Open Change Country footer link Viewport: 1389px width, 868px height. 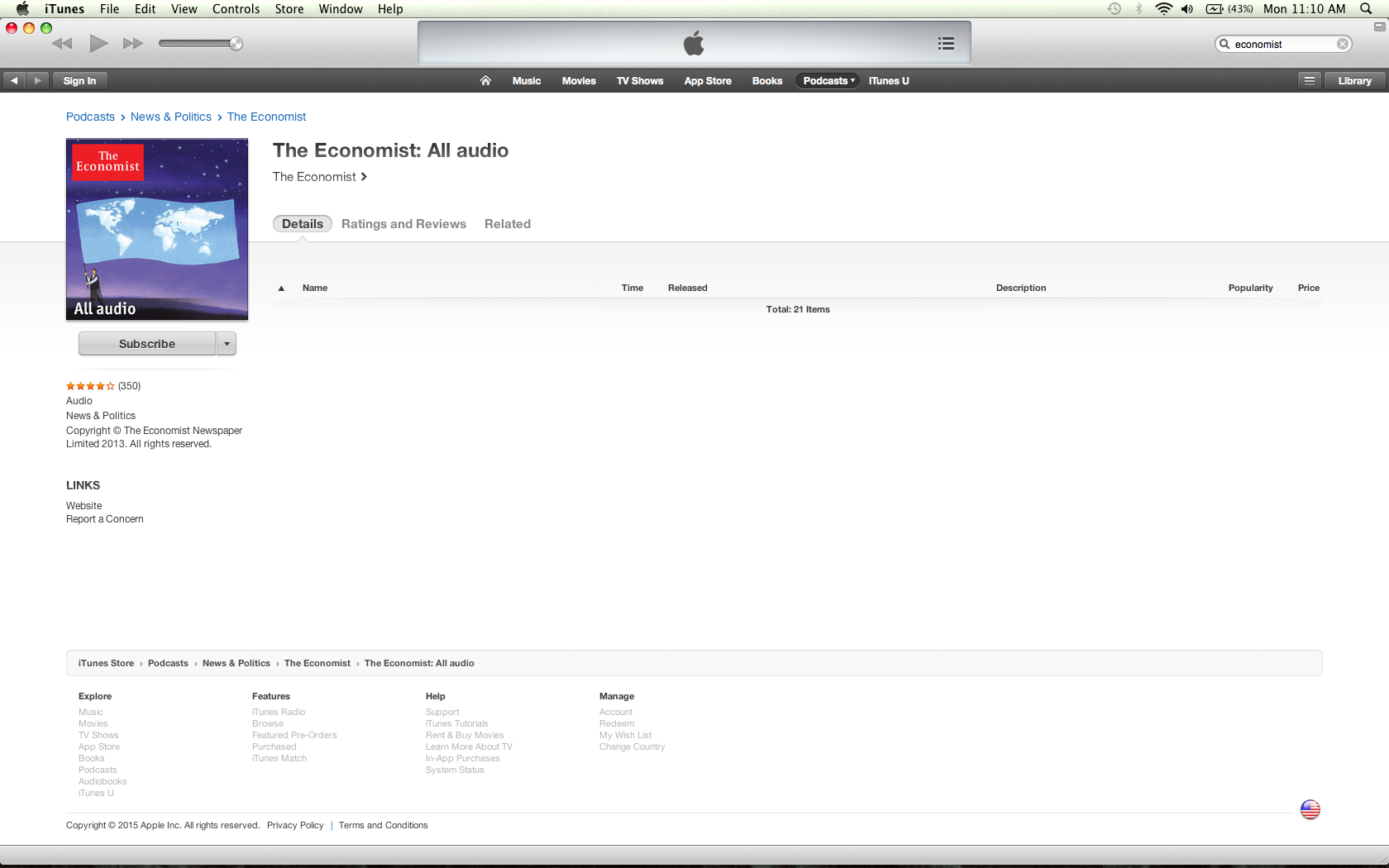click(x=632, y=746)
